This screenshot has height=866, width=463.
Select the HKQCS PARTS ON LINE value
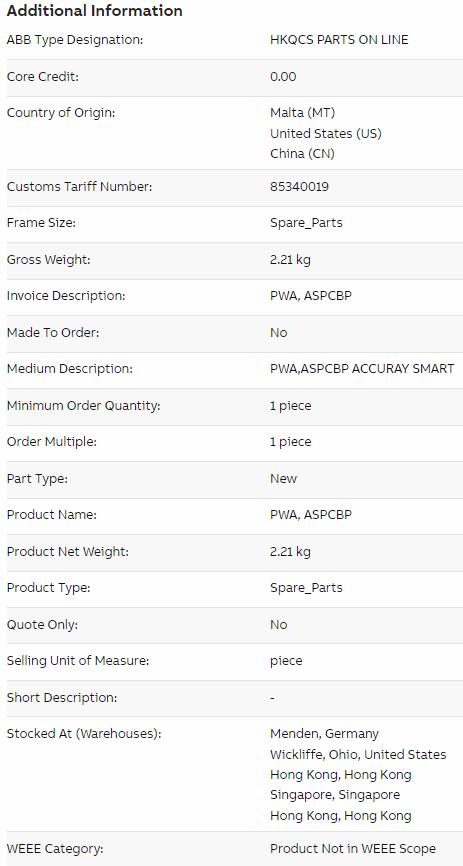[x=339, y=40]
